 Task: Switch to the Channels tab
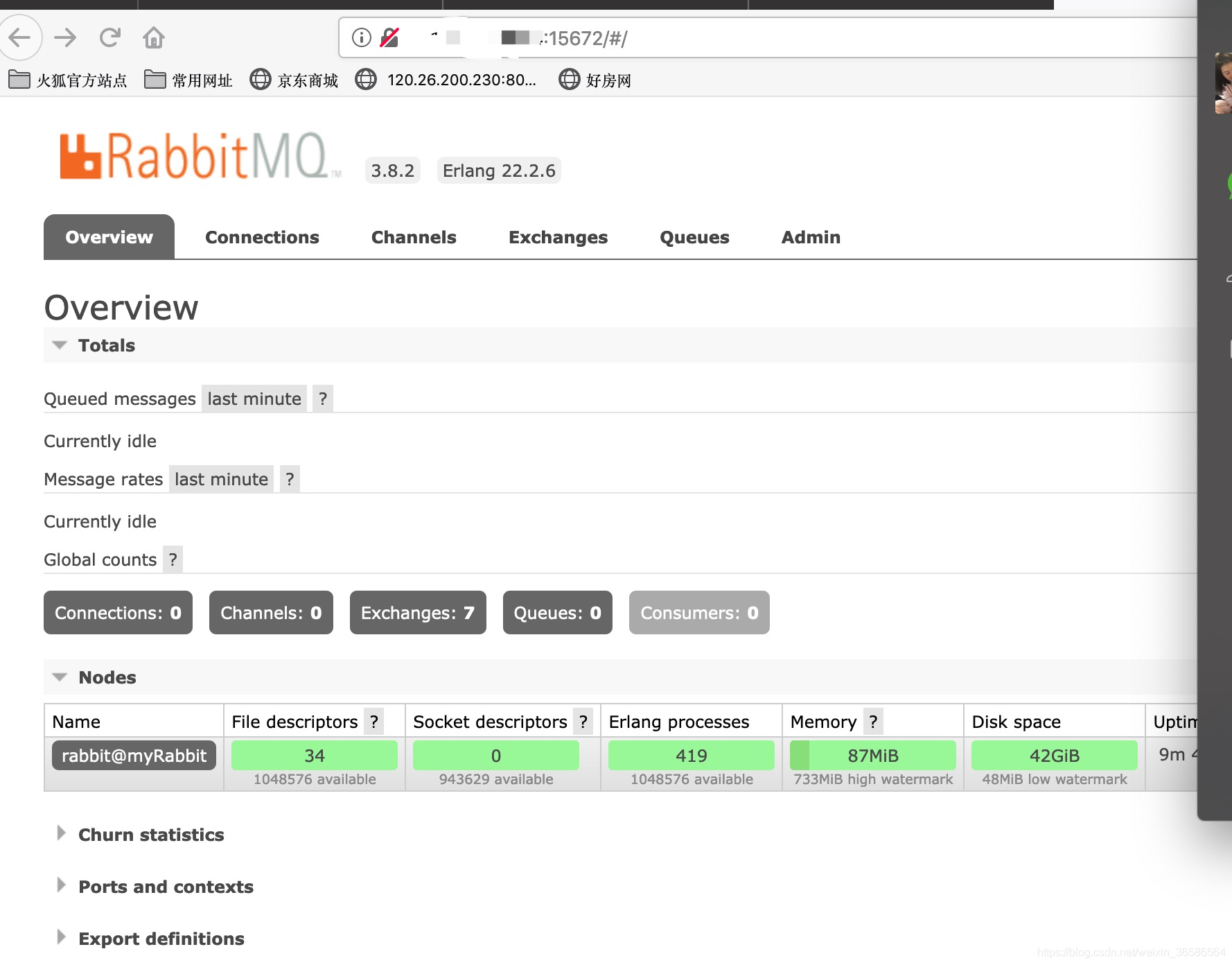tap(414, 237)
